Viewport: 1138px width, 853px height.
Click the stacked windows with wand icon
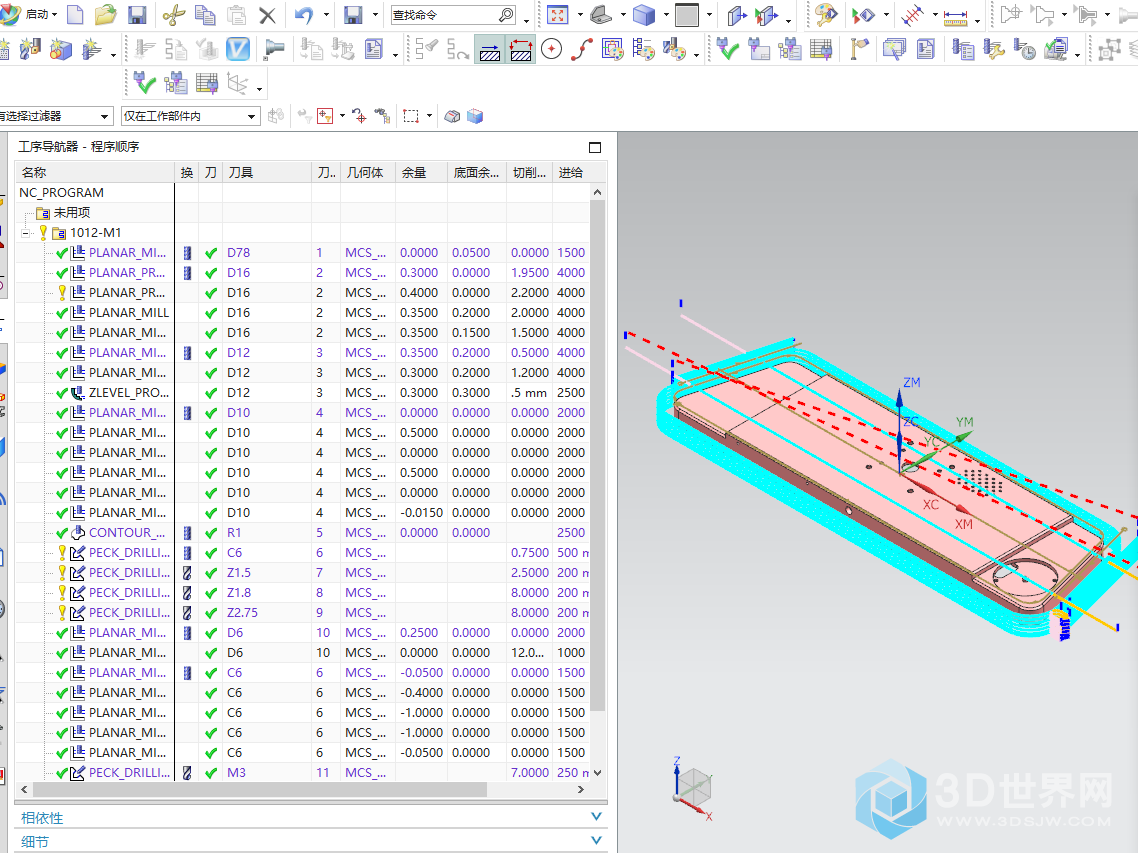click(894, 49)
